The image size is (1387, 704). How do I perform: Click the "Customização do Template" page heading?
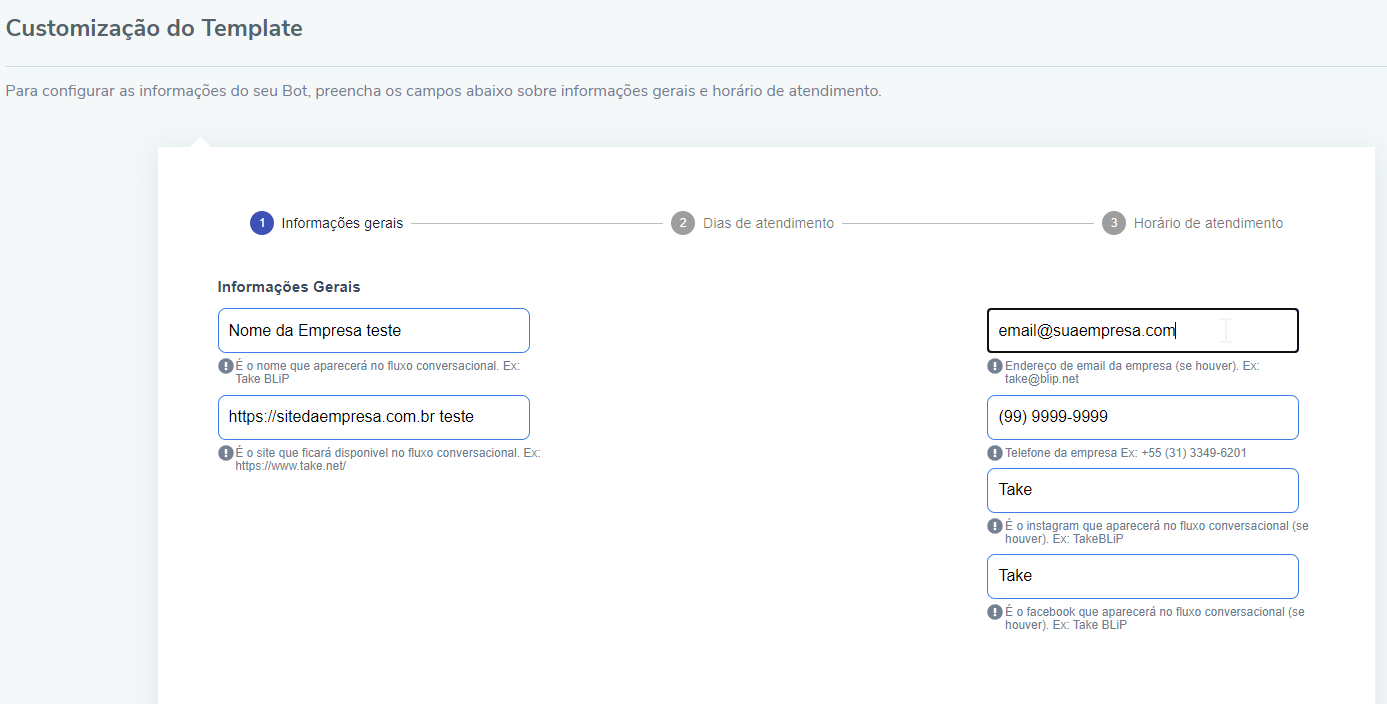tap(154, 28)
